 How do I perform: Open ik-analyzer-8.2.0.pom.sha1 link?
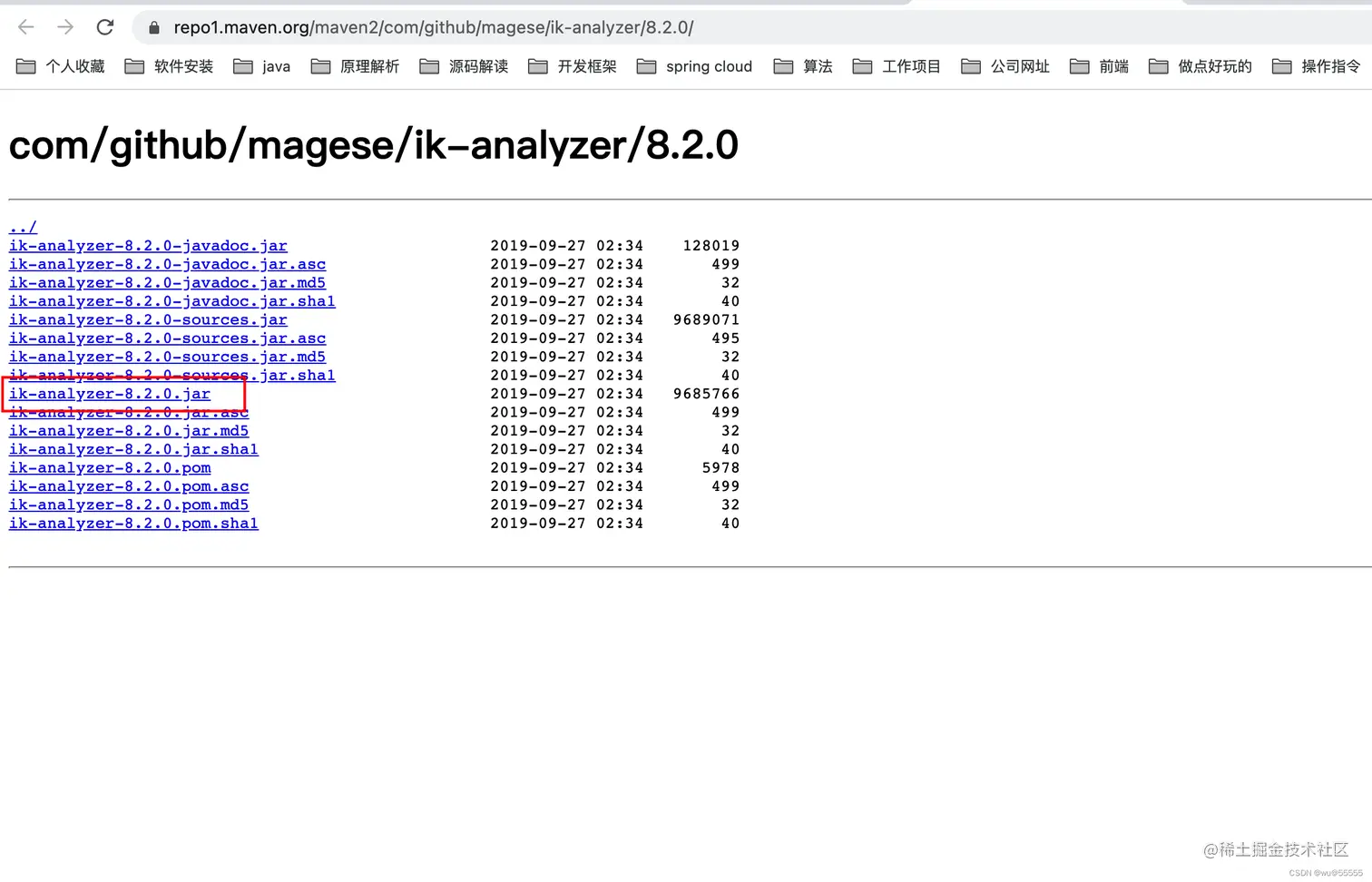coord(133,524)
